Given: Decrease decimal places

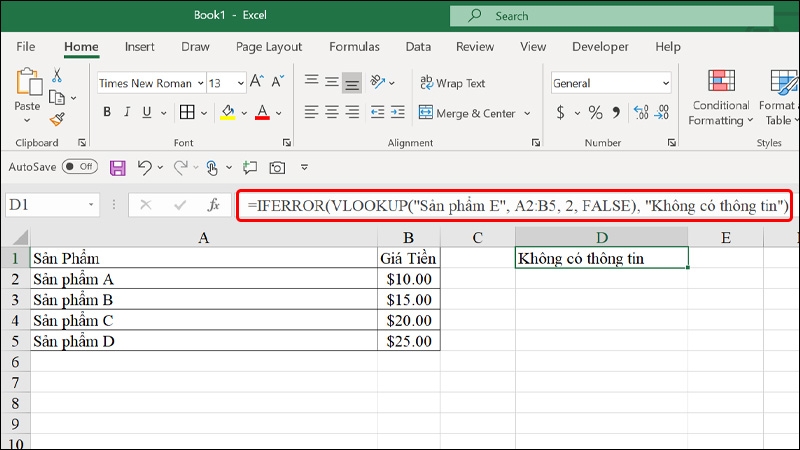Looking at the screenshot, I should 662,112.
